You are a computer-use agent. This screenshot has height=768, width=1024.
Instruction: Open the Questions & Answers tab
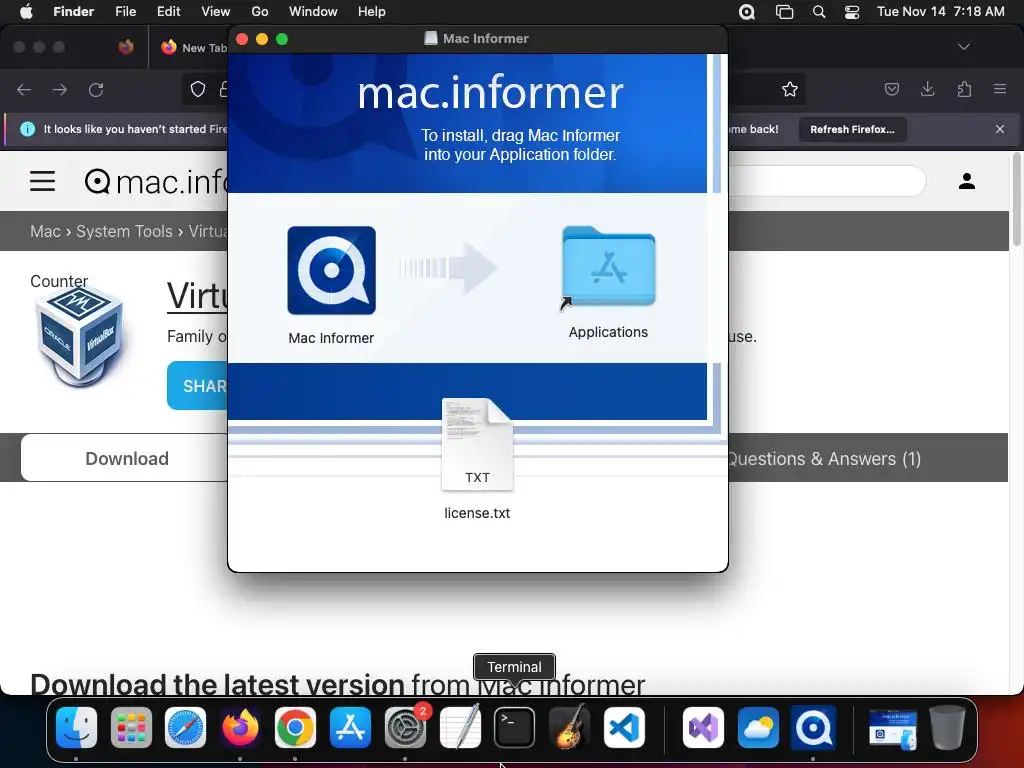coord(824,458)
